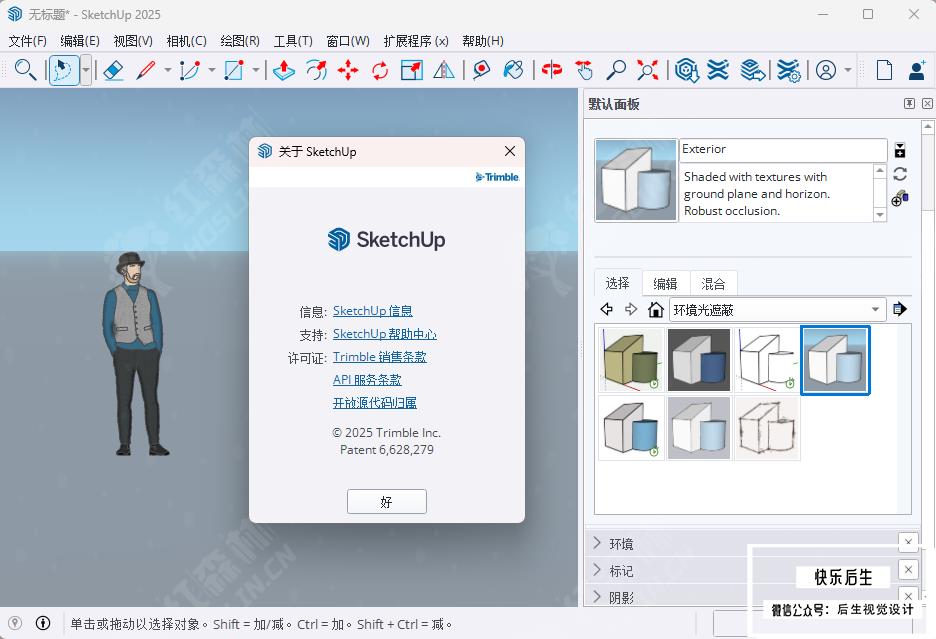Click the Home icon in styles browser
The height and width of the screenshot is (639, 936).
pyautogui.click(x=655, y=309)
